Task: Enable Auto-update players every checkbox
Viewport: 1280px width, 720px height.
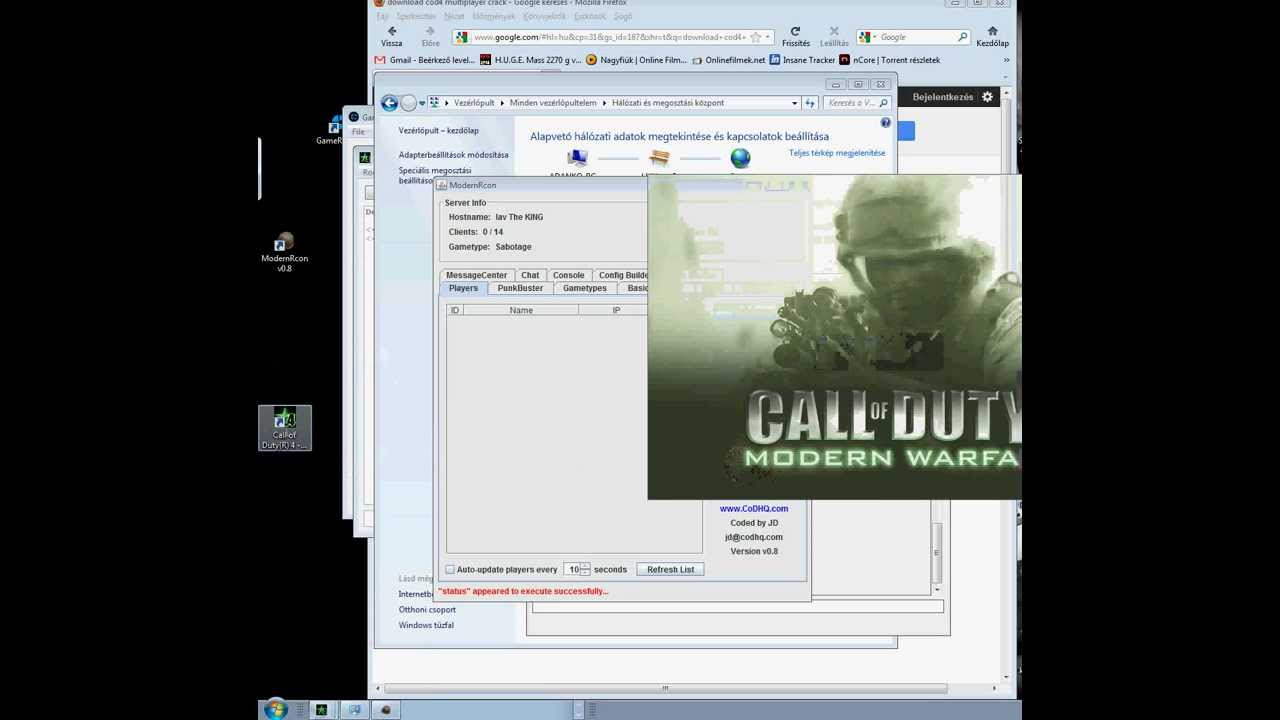Action: tap(450, 569)
